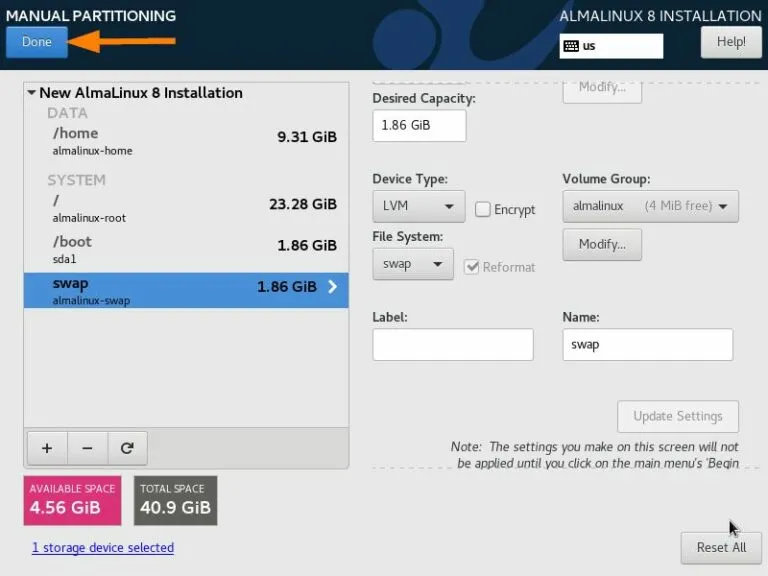Open the Device Type LVM dropdown
This screenshot has height=576, width=768.
[x=419, y=206]
